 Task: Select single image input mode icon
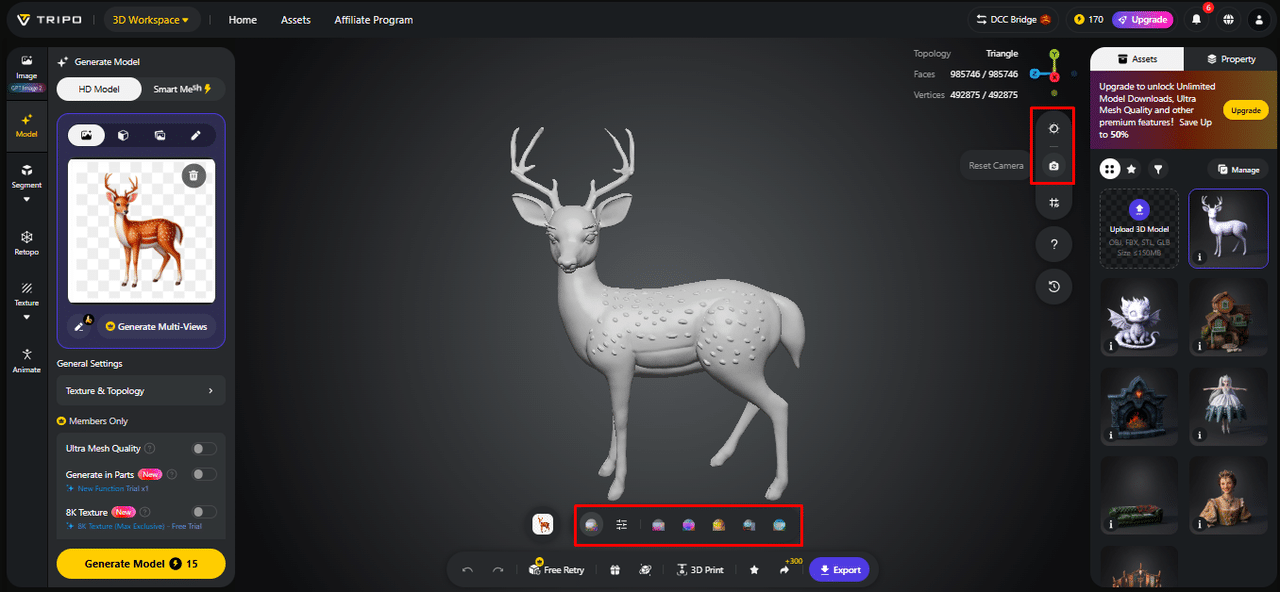pyautogui.click(x=87, y=135)
